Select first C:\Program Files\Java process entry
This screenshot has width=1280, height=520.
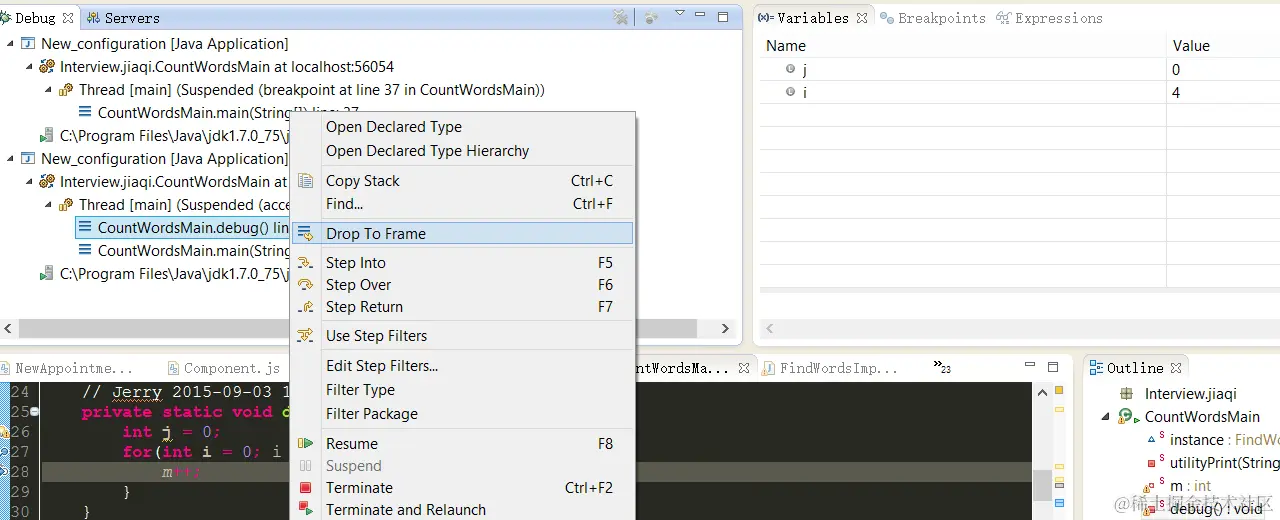tap(164, 136)
